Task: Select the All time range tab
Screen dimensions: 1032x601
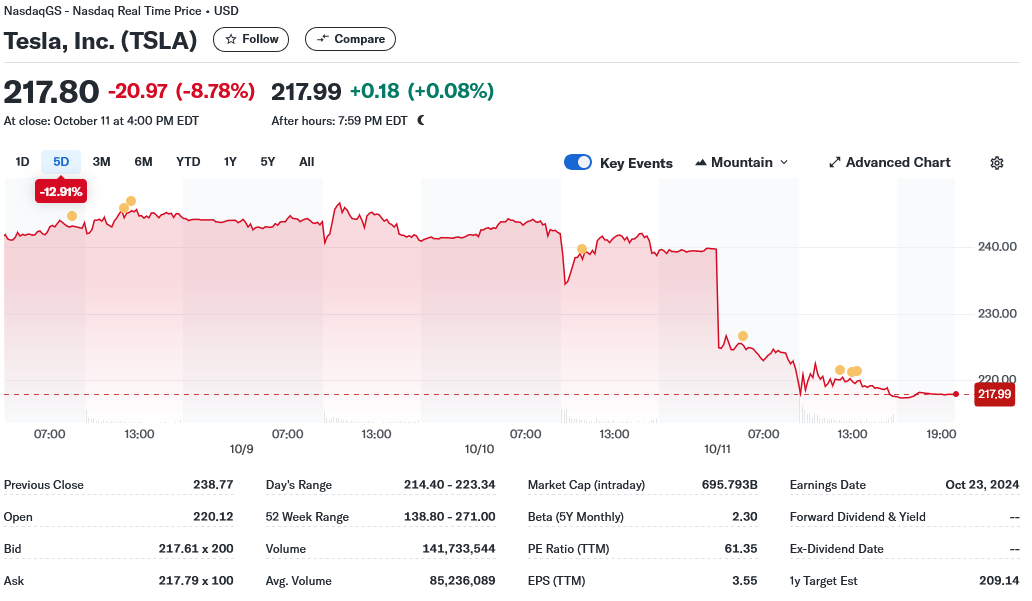Action: [x=307, y=162]
